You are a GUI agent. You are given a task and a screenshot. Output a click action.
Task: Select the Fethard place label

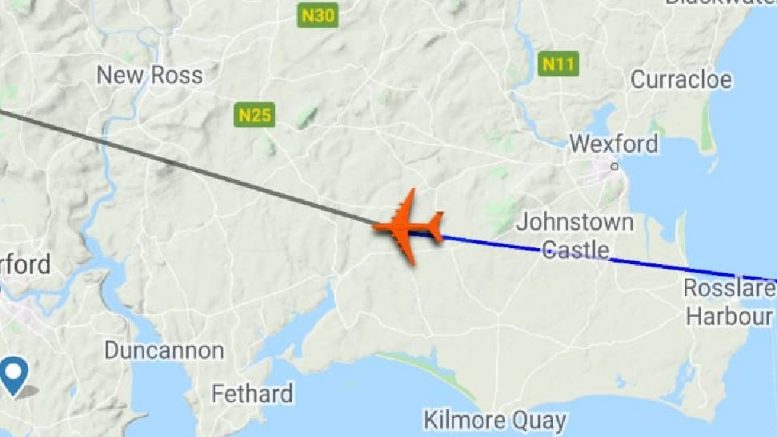click(x=252, y=394)
